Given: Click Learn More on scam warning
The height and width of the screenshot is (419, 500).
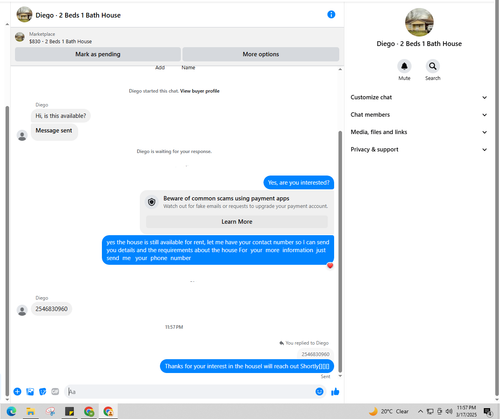Looking at the screenshot, I should point(237,222).
